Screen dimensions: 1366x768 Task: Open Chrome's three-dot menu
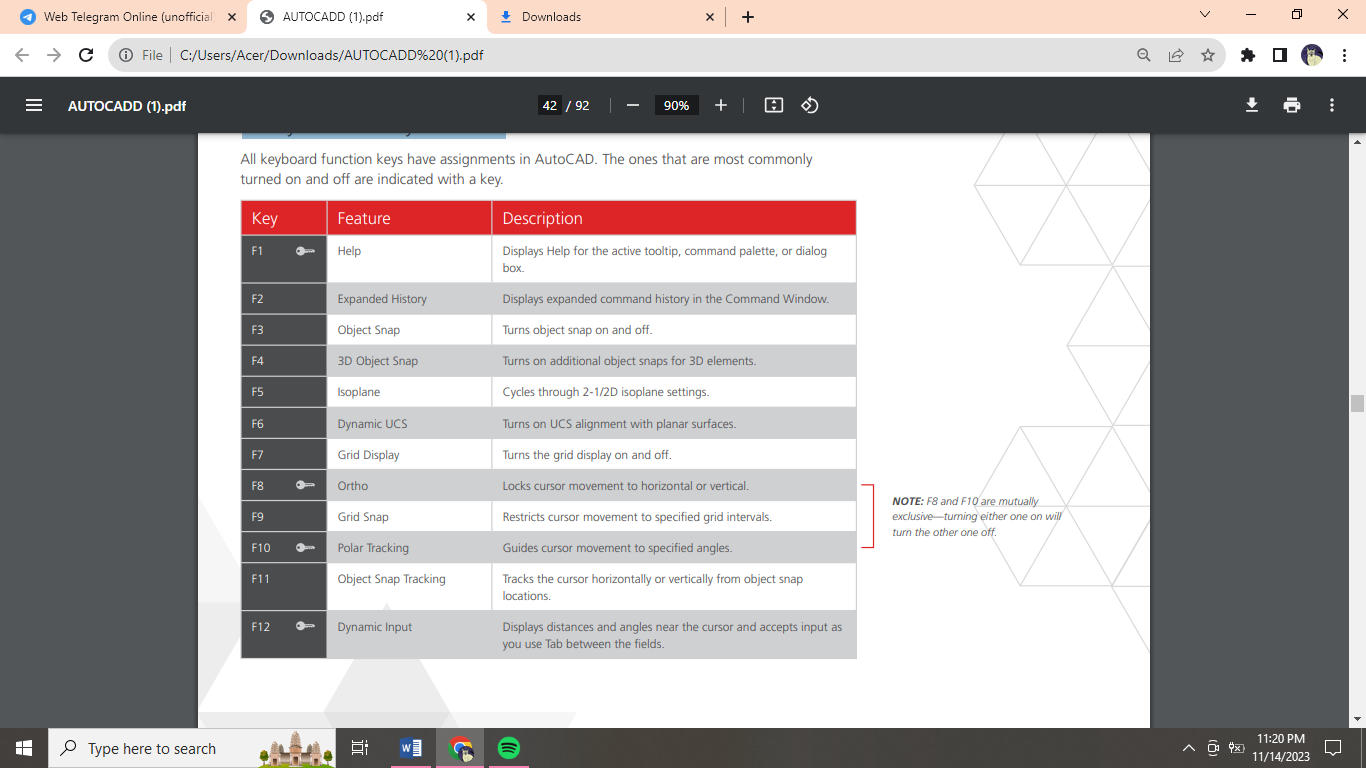1343,55
